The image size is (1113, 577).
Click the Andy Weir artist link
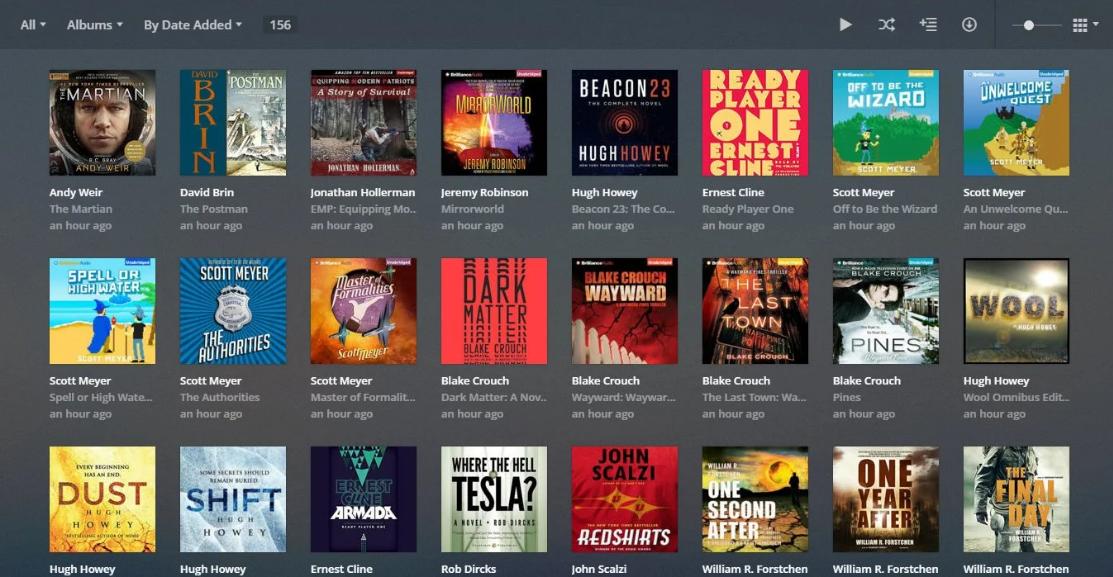[x=76, y=192]
